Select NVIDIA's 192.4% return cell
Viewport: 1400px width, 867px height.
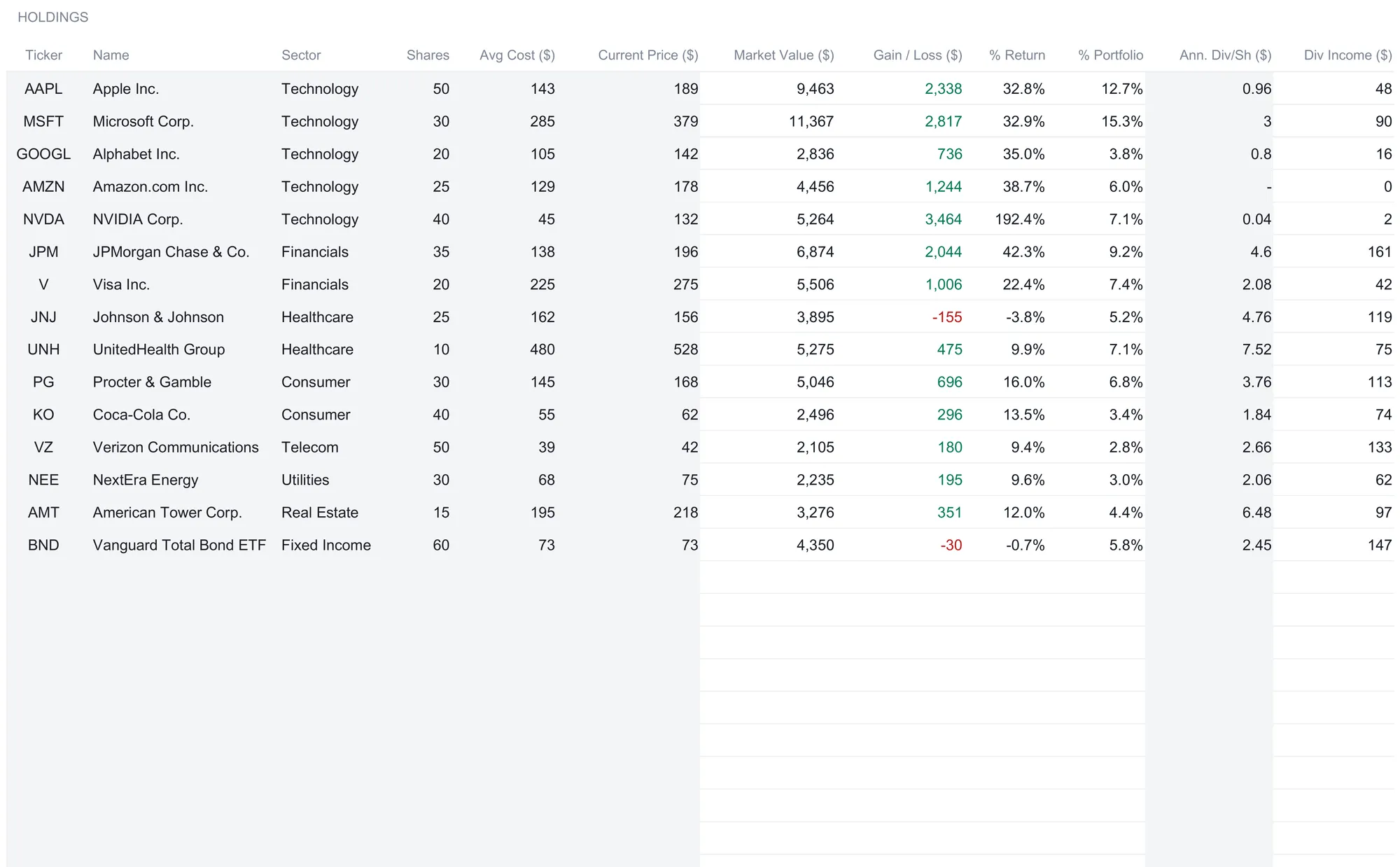click(x=1019, y=220)
